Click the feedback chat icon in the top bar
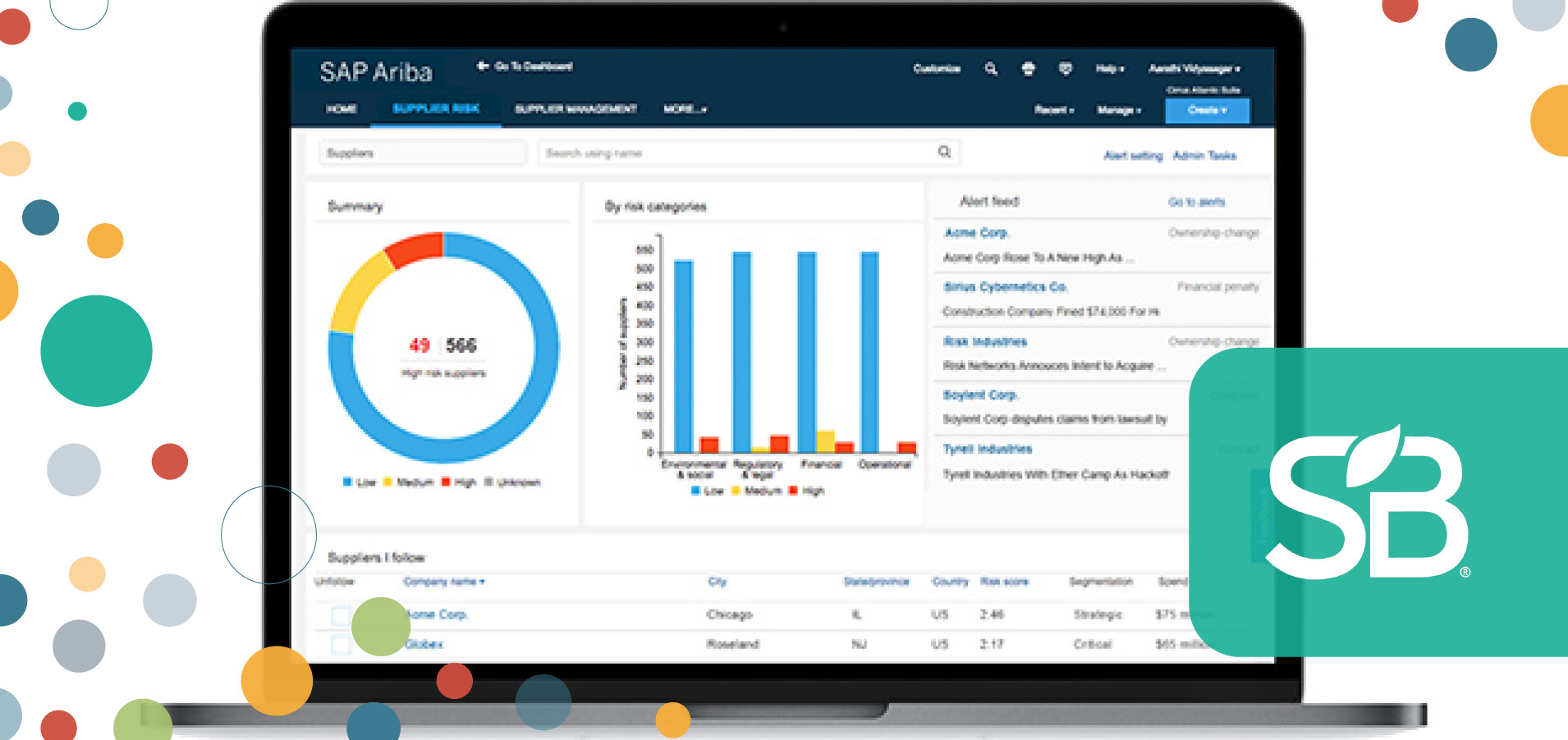Screen dimensions: 1568x740 click(x=1065, y=69)
